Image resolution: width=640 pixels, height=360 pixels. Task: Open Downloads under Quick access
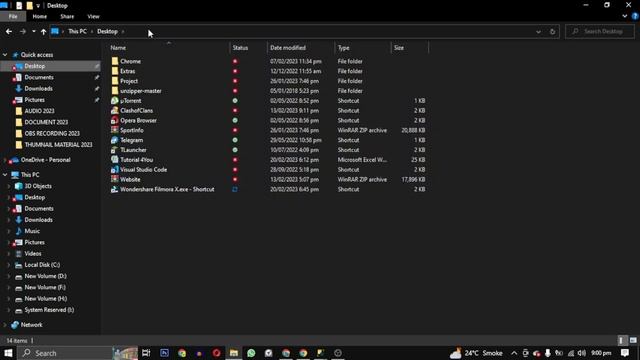click(x=38, y=89)
